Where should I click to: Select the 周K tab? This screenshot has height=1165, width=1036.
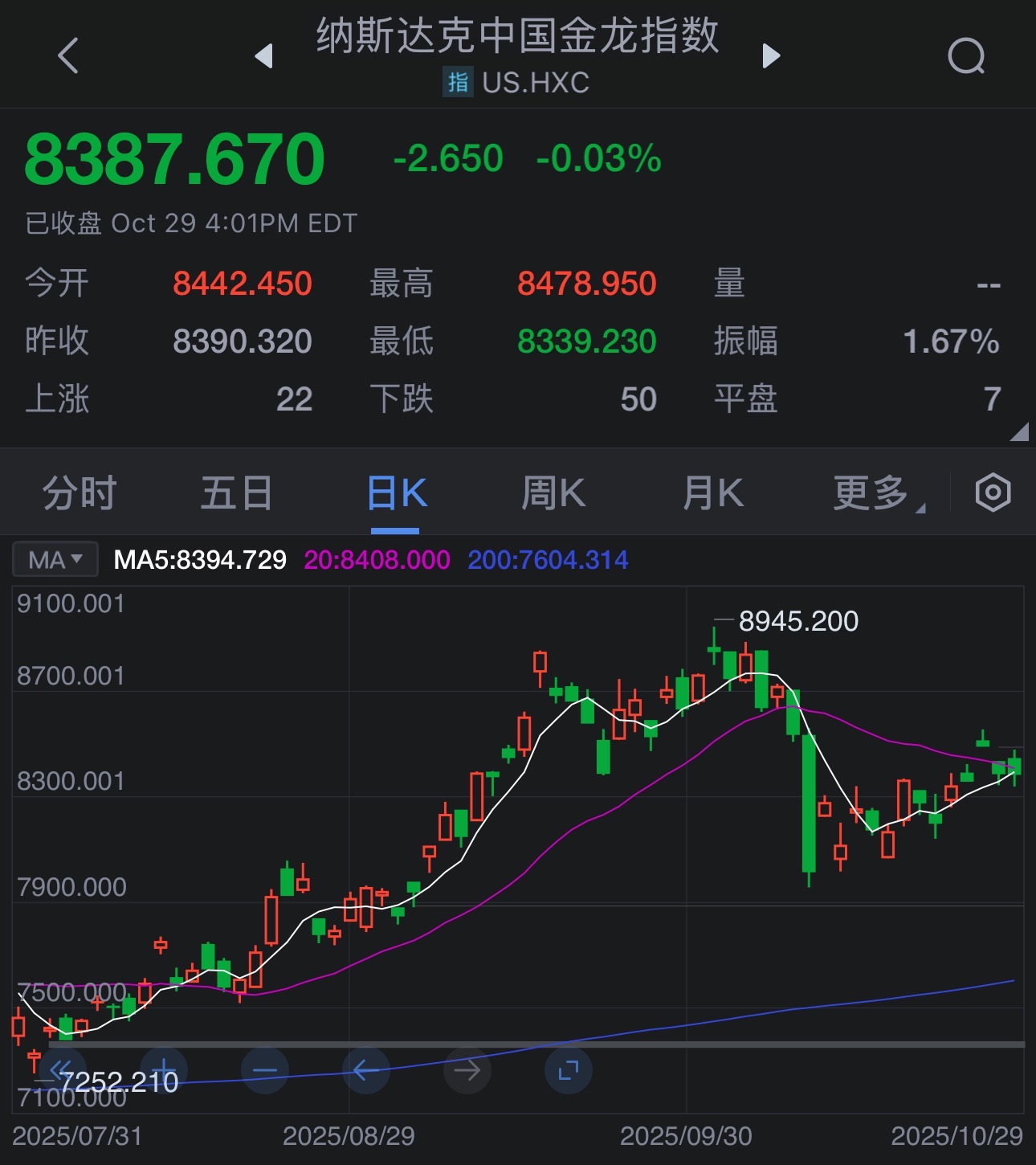pos(553,493)
